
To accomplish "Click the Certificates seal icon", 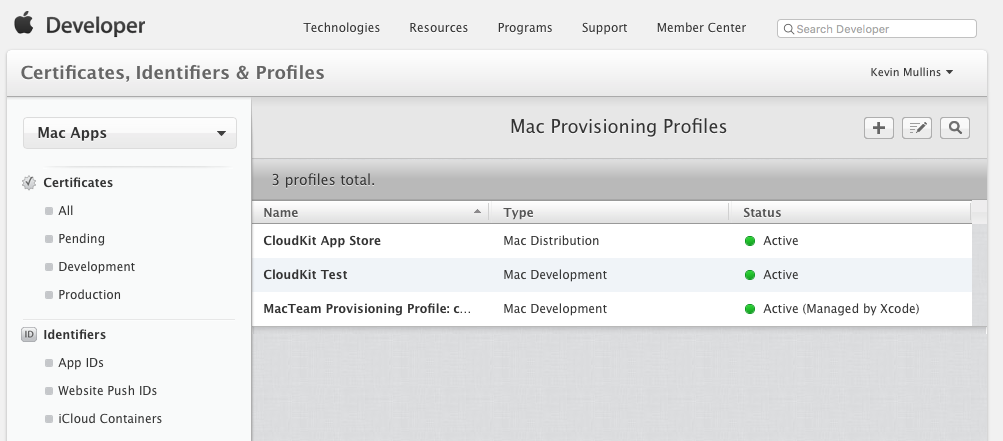I will click(29, 183).
